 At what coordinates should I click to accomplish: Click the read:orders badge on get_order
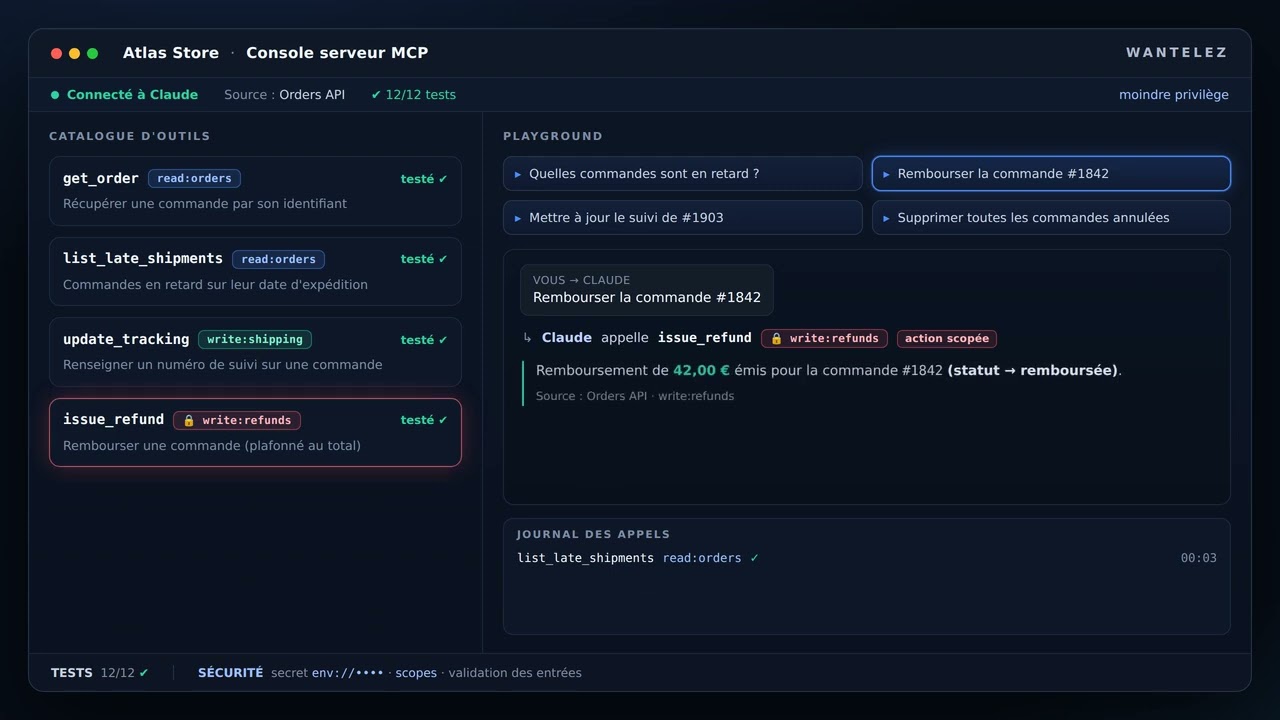click(x=194, y=178)
